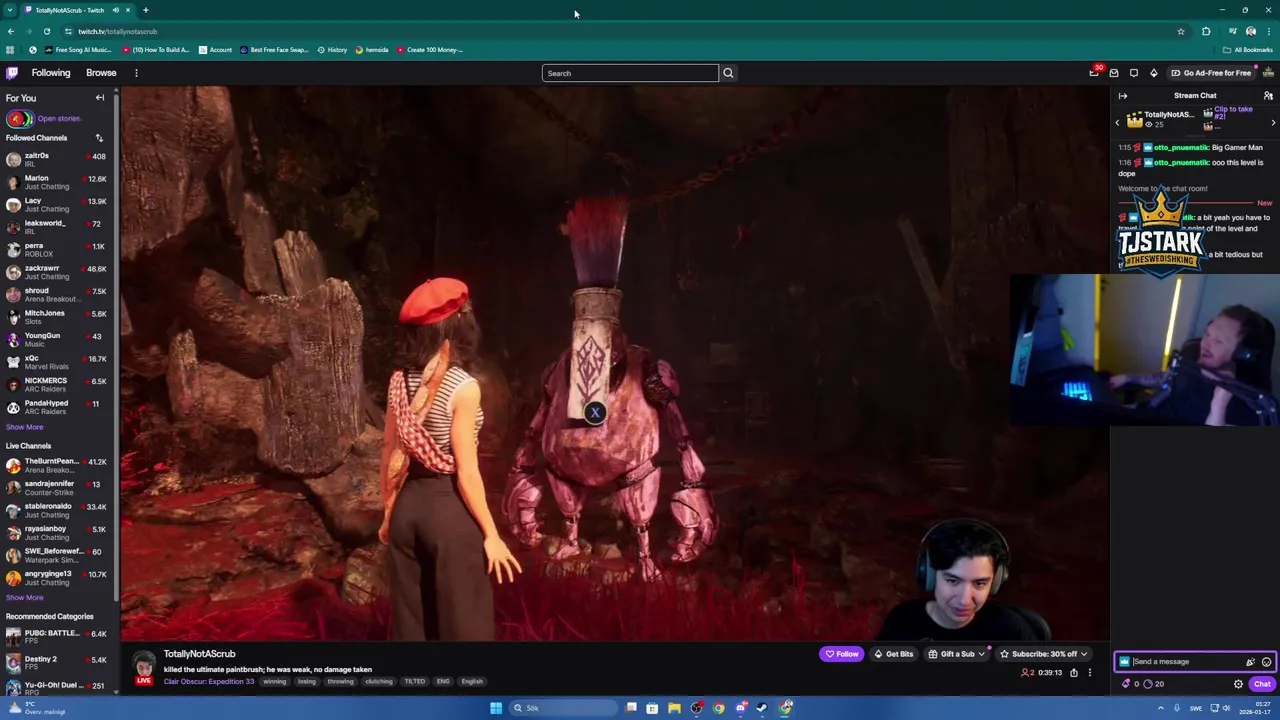Open the stream's three-dot more menu
This screenshot has width=1280, height=720.
pyautogui.click(x=1090, y=673)
